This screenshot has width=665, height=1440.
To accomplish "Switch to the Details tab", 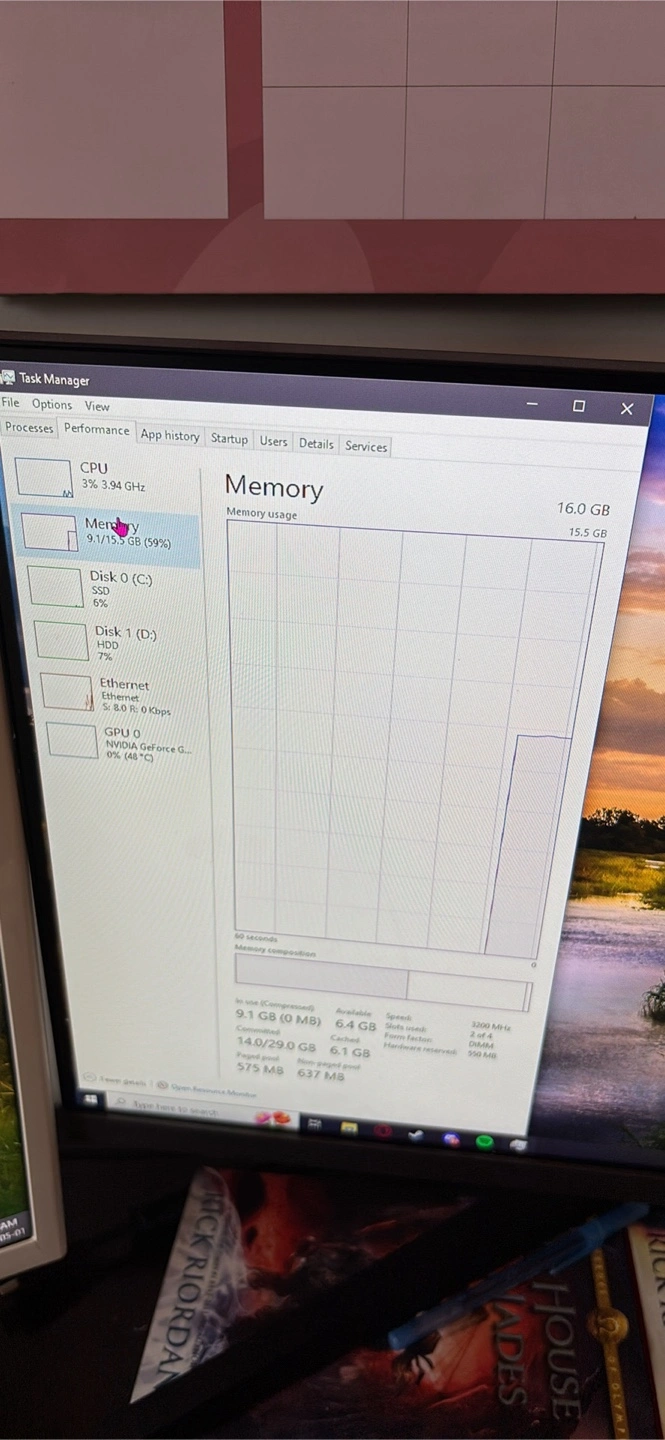I will pyautogui.click(x=316, y=444).
